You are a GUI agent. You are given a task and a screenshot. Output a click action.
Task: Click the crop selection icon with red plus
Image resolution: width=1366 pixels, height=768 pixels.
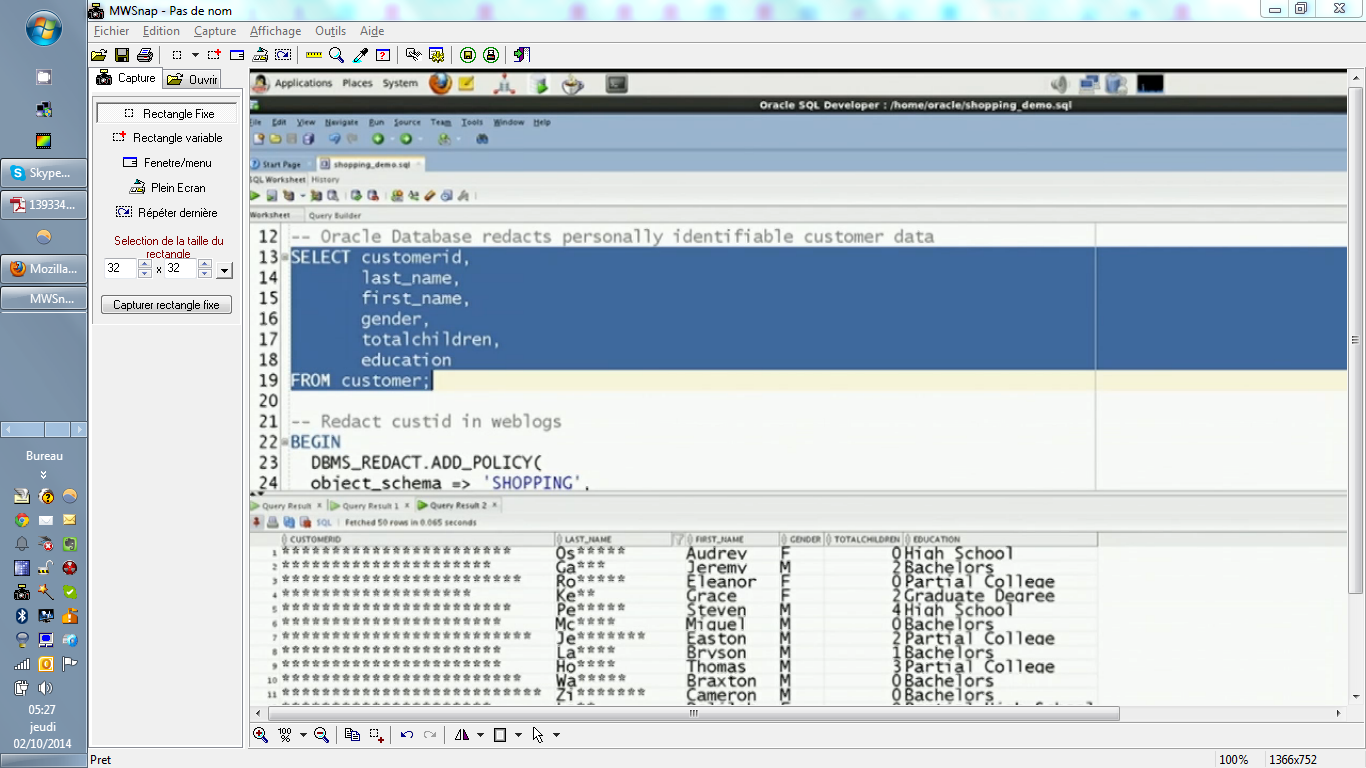pos(376,735)
